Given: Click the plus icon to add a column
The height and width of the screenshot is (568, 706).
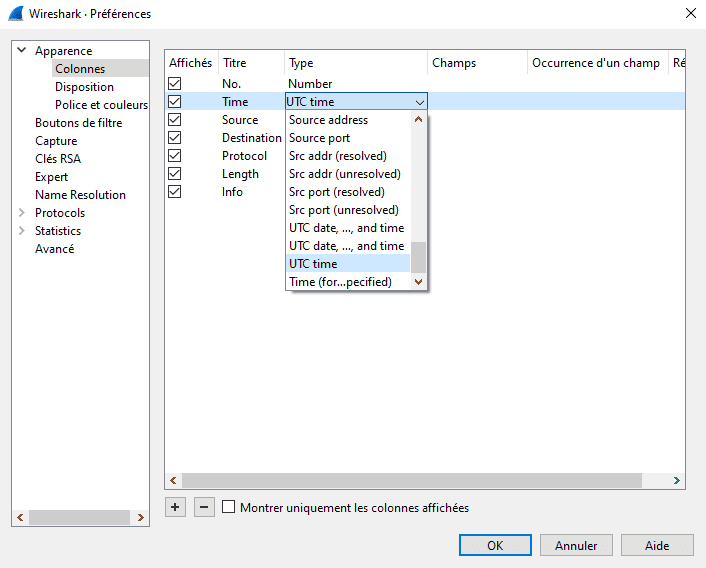Looking at the screenshot, I should tap(175, 507).
